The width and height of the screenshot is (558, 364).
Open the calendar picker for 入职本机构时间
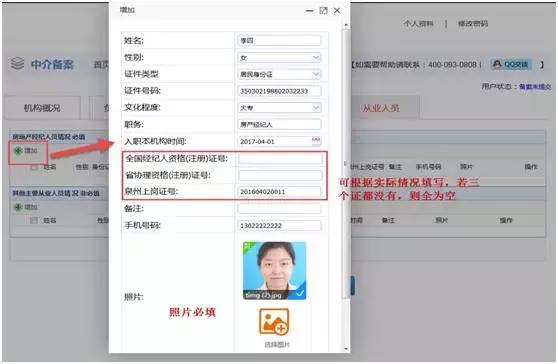click(316, 141)
